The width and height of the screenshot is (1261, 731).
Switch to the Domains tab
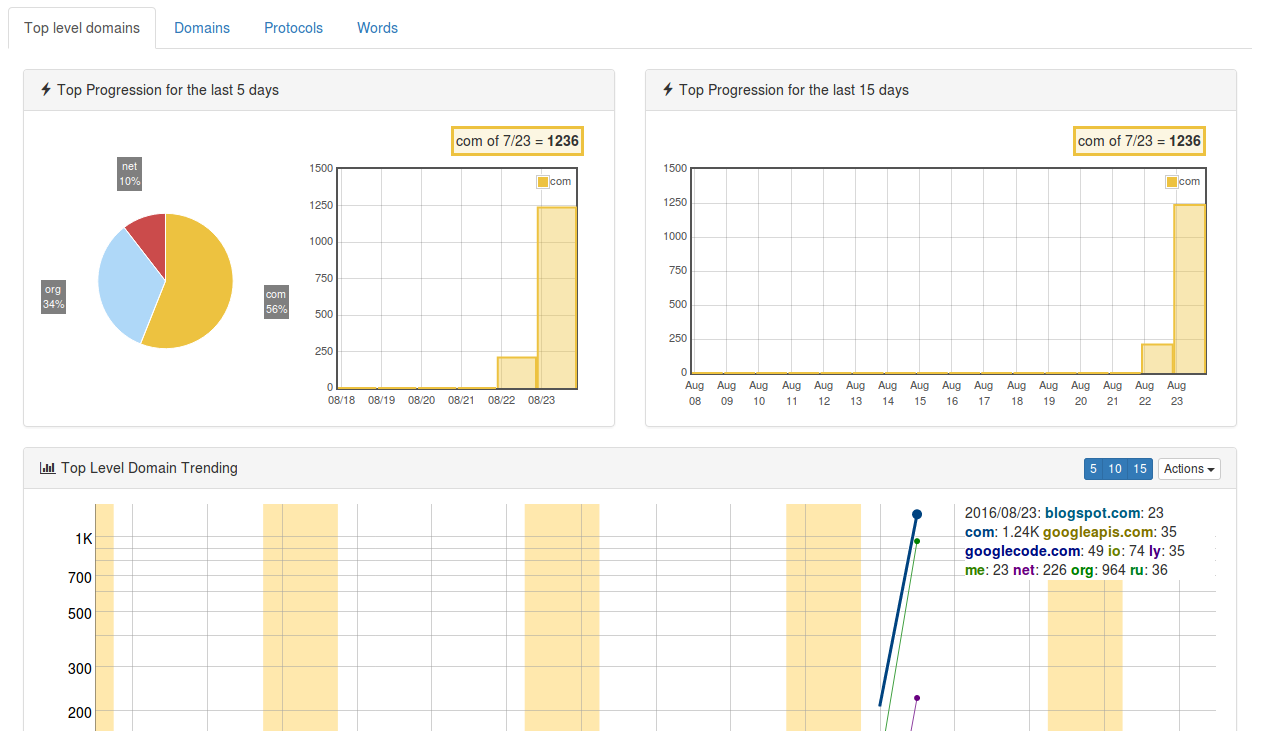tap(202, 28)
